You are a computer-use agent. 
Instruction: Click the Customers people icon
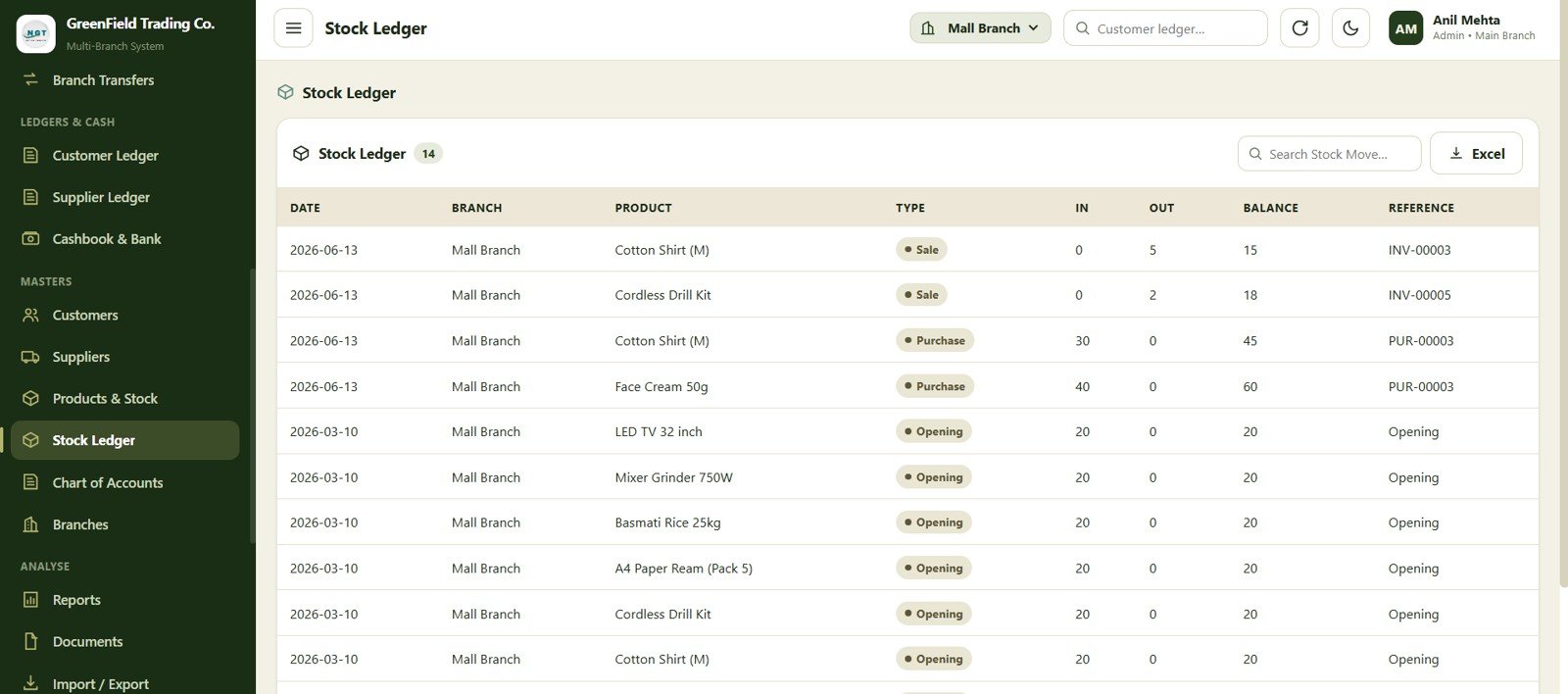click(x=31, y=315)
